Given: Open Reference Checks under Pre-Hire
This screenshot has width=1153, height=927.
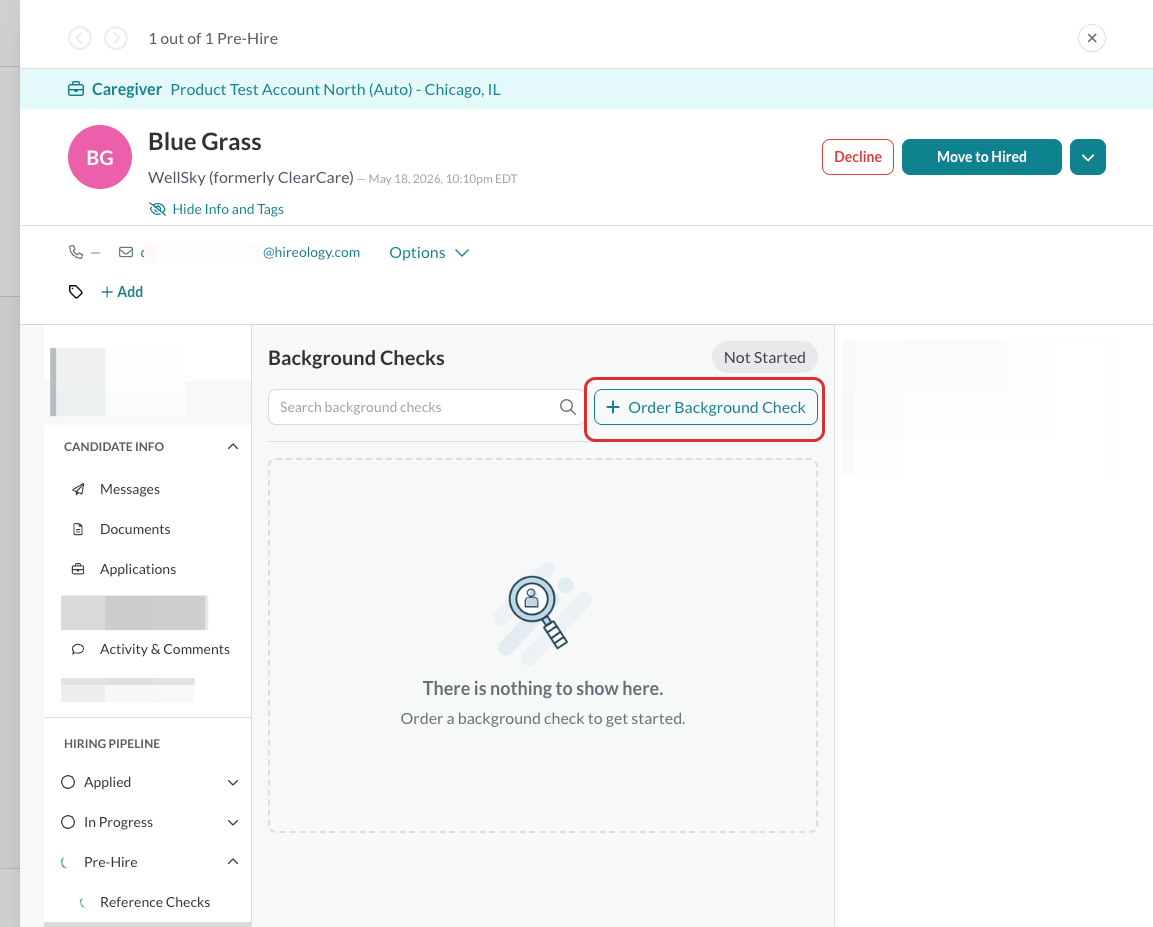Looking at the screenshot, I should click(155, 902).
